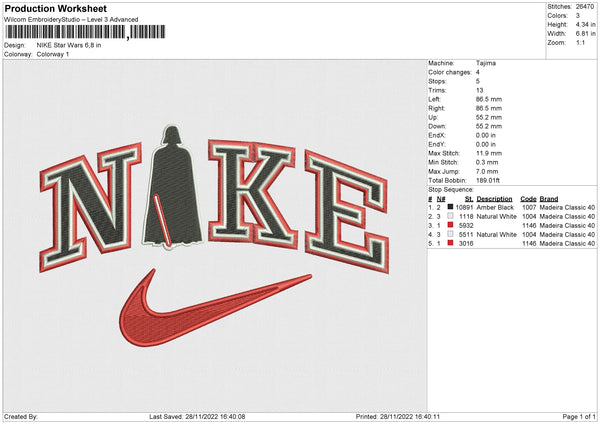
Task: Click the embroidered letter N in the design
Action: 90,207
